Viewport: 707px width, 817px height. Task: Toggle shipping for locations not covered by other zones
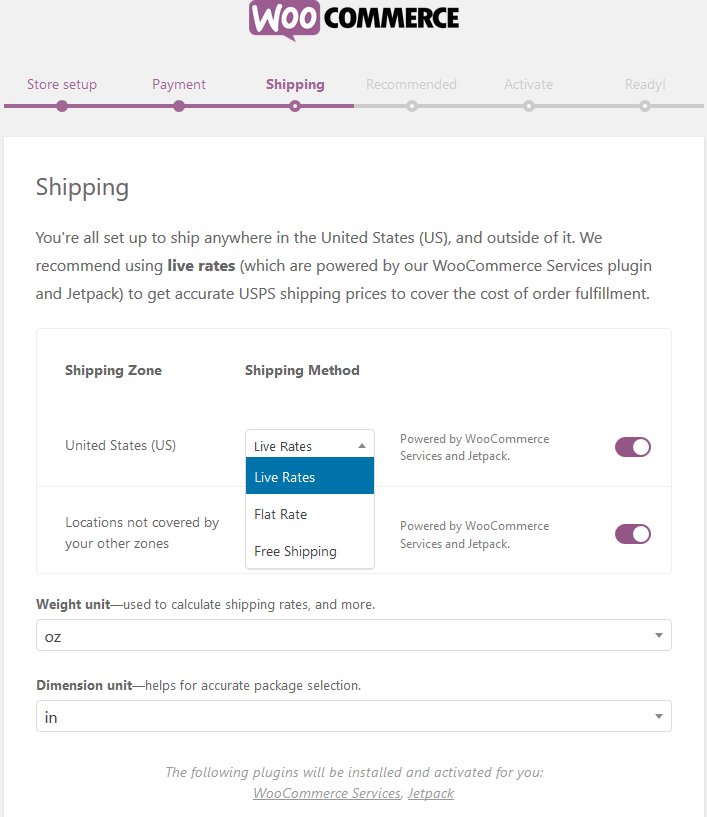coord(632,533)
